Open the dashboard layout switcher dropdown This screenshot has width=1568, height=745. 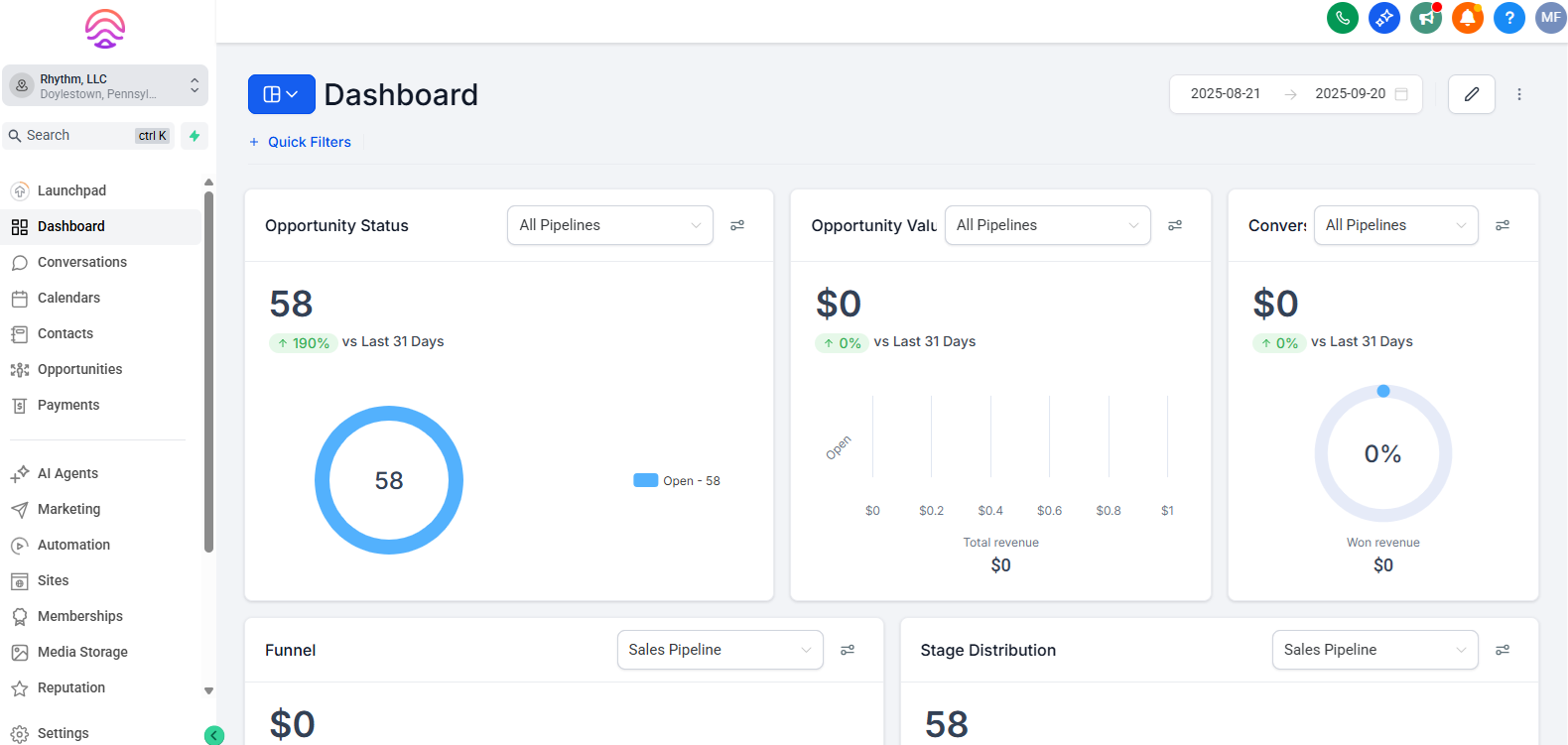(281, 94)
